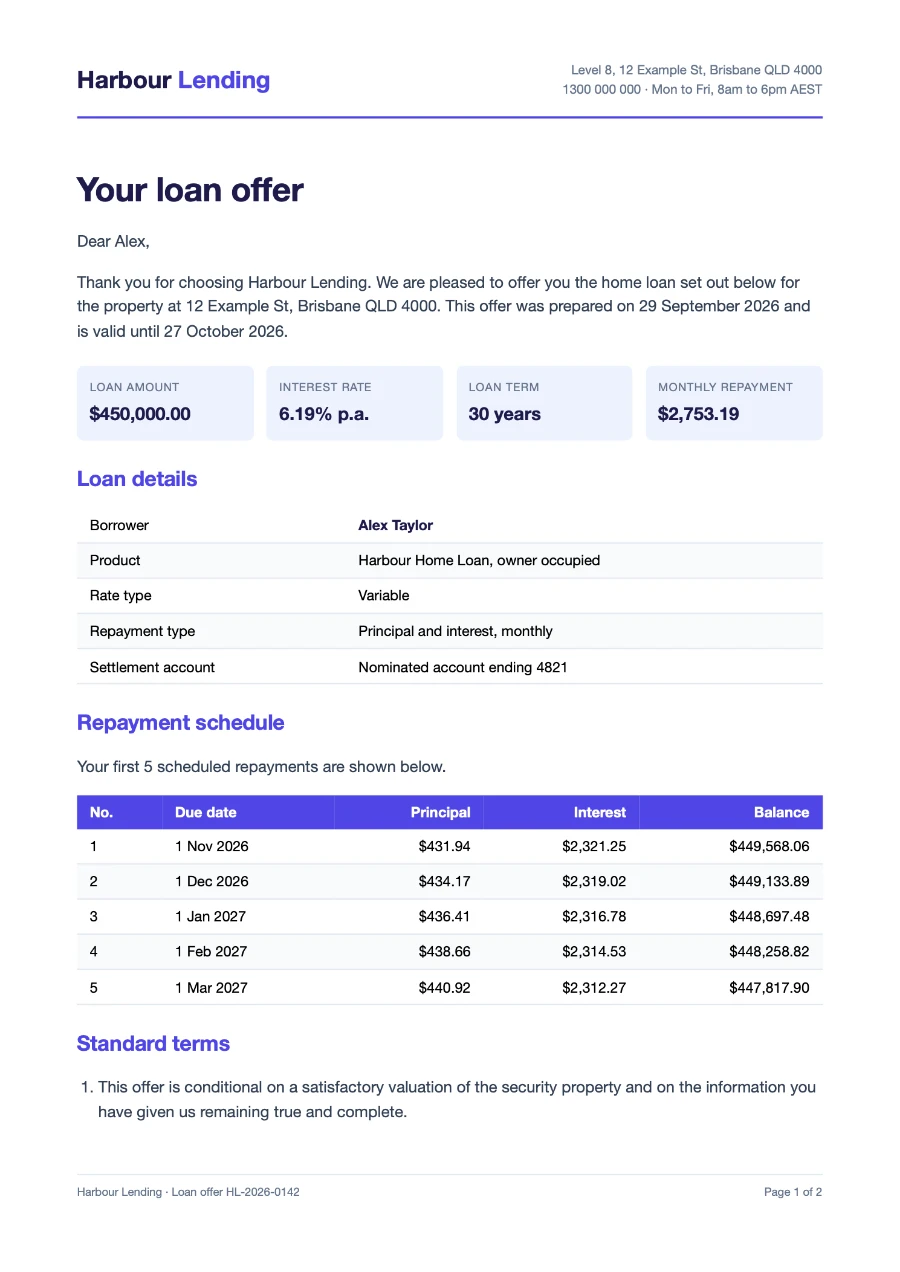Screen dimensions: 900x1272
Task: Click term 1 about satisfactory valuation
Action: (457, 1099)
